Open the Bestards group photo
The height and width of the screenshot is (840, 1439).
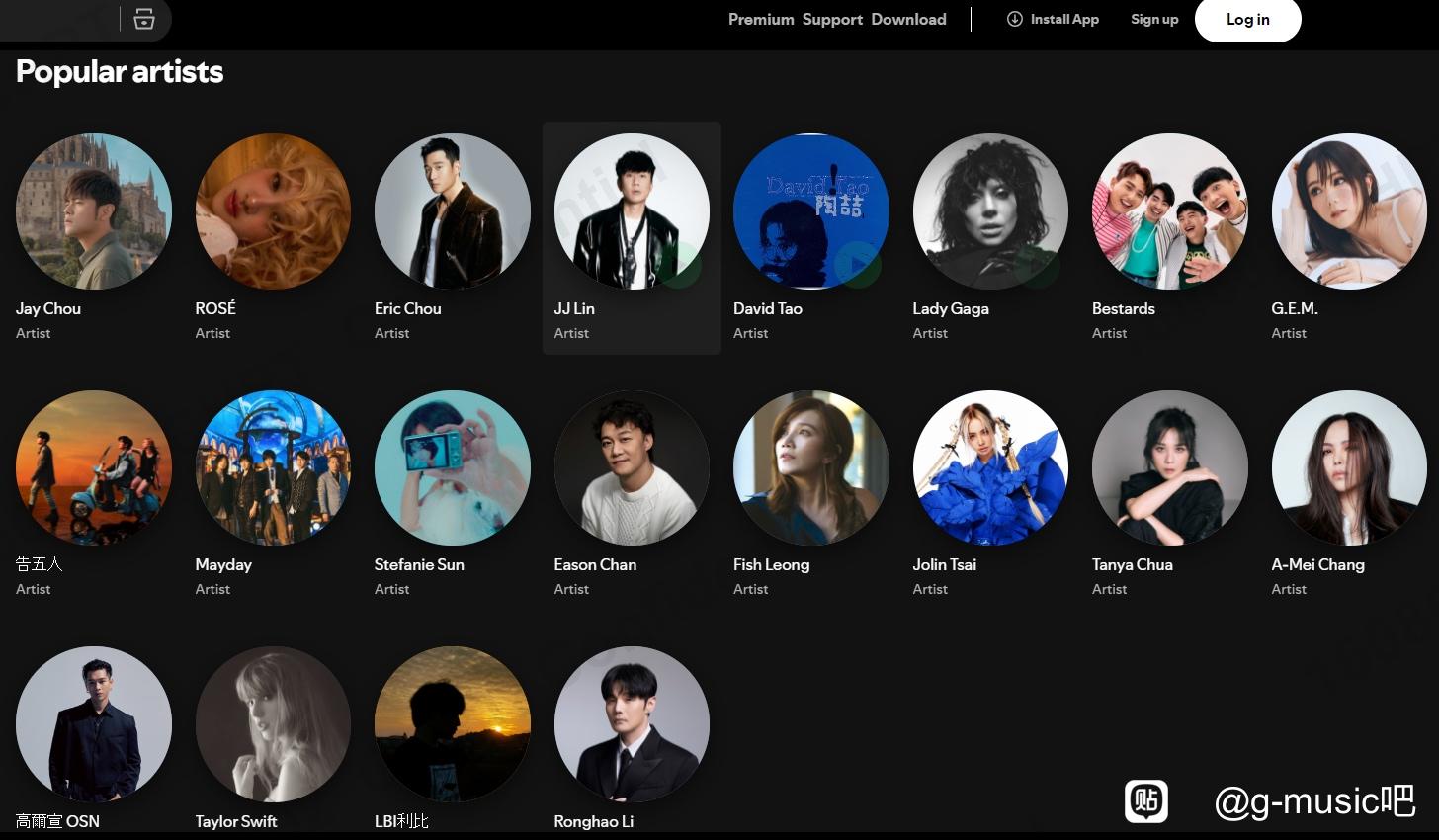click(x=1170, y=211)
